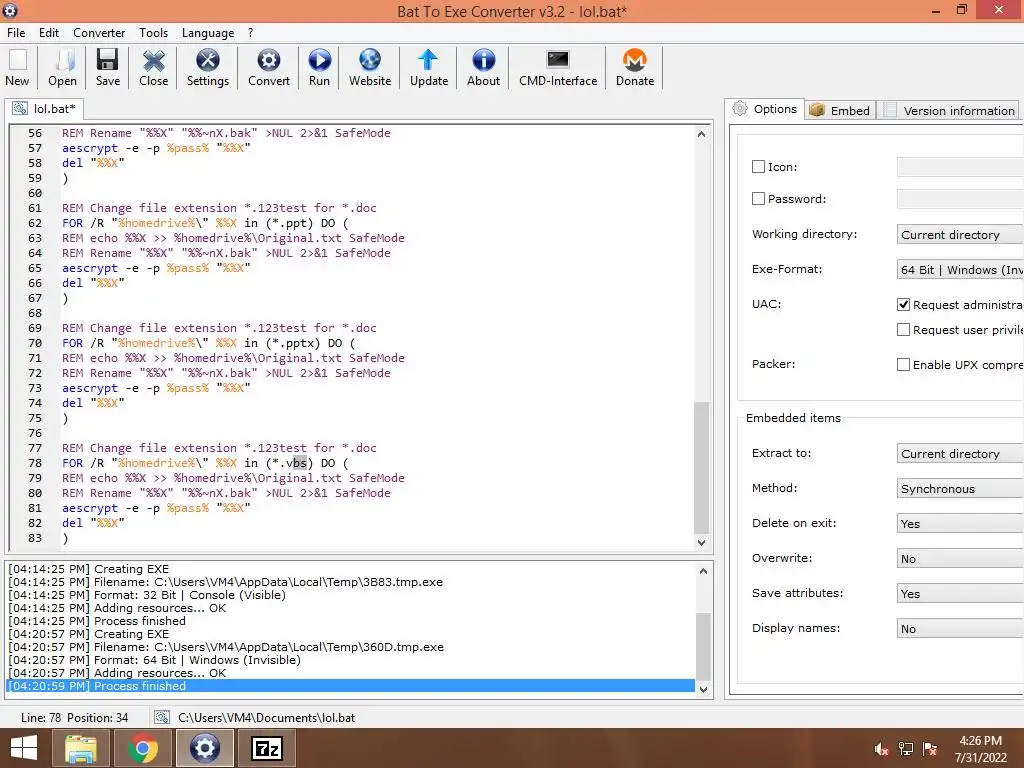Click code line 78 with *.vbs
1024x768 pixels.
tap(205, 462)
